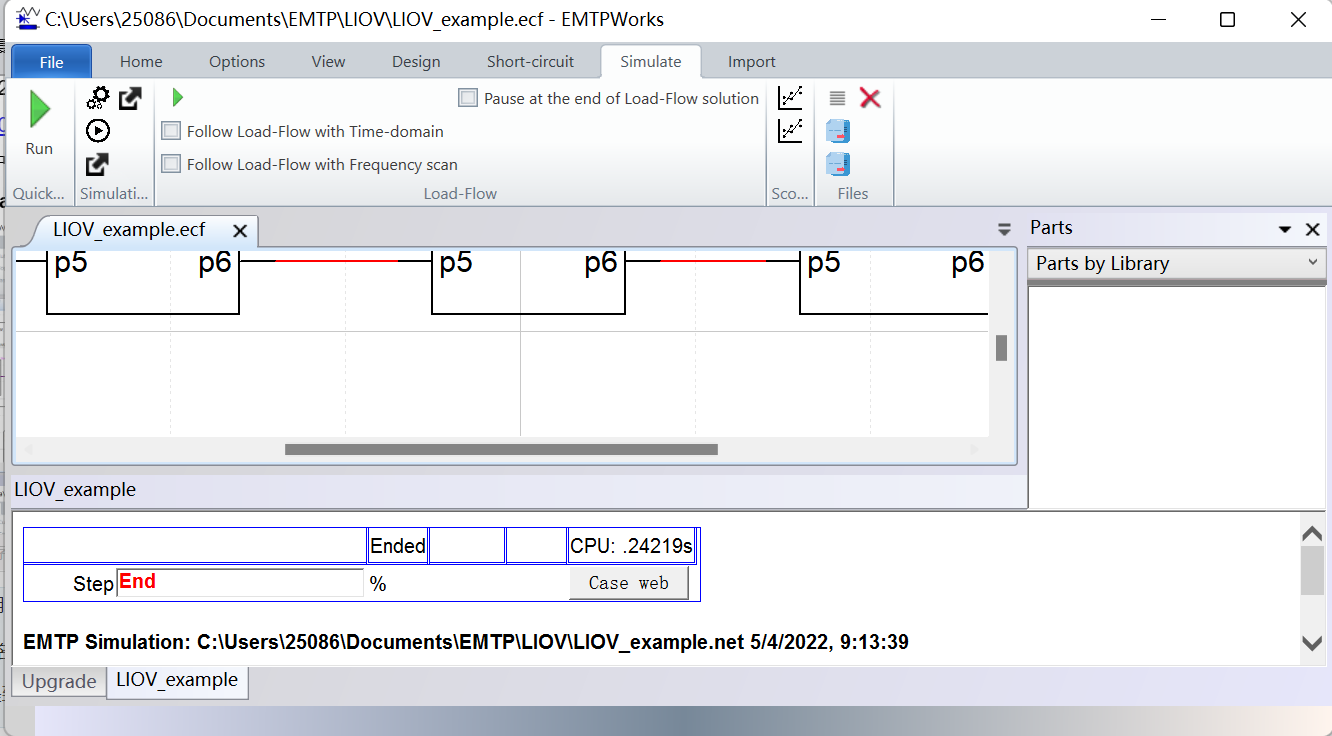Viewport: 1332px width, 736px height.
Task: Switch to the Design ribbon tab
Action: (x=416, y=61)
